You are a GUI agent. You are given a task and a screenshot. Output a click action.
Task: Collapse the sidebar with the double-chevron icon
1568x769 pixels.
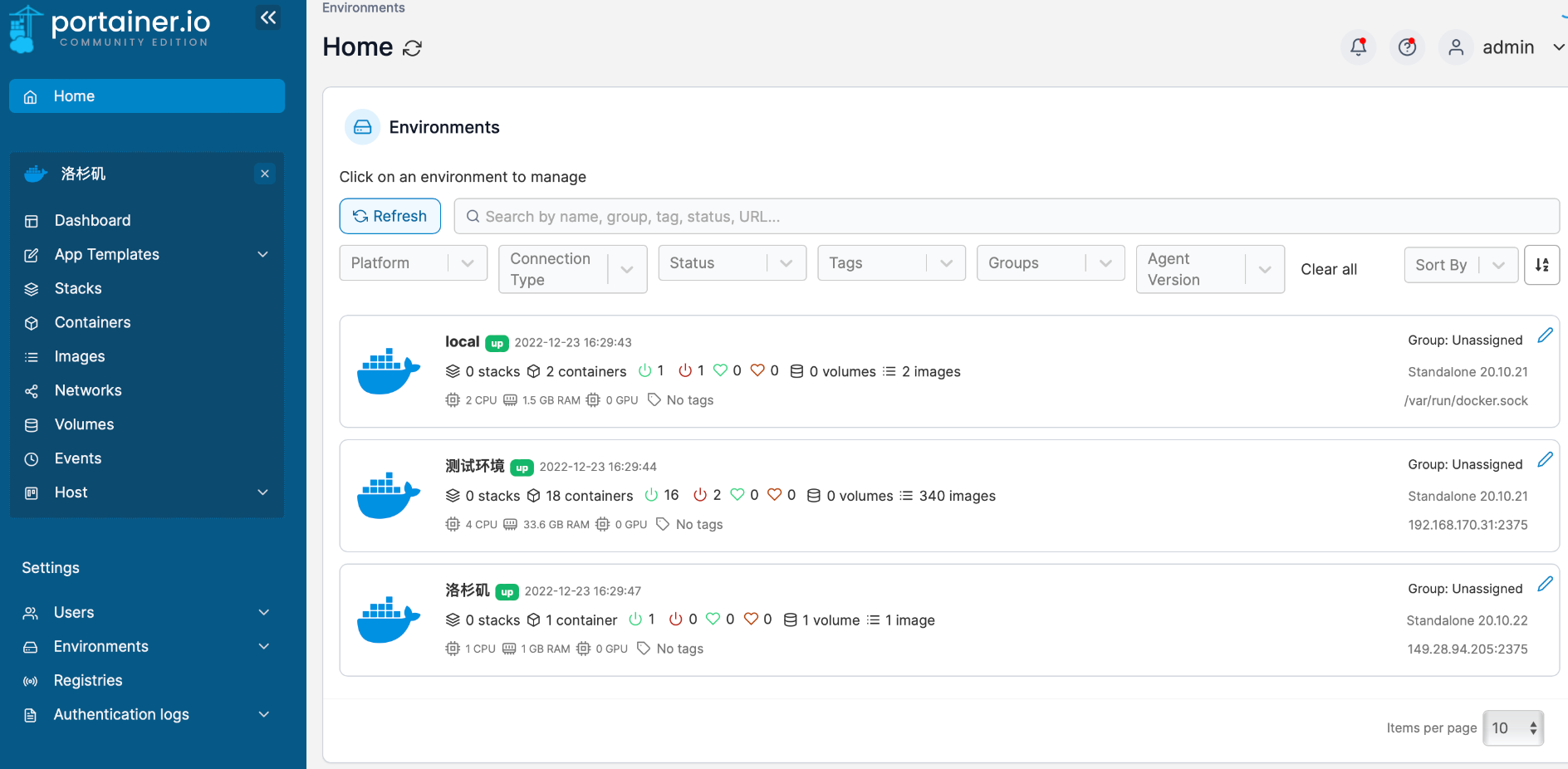tap(267, 17)
